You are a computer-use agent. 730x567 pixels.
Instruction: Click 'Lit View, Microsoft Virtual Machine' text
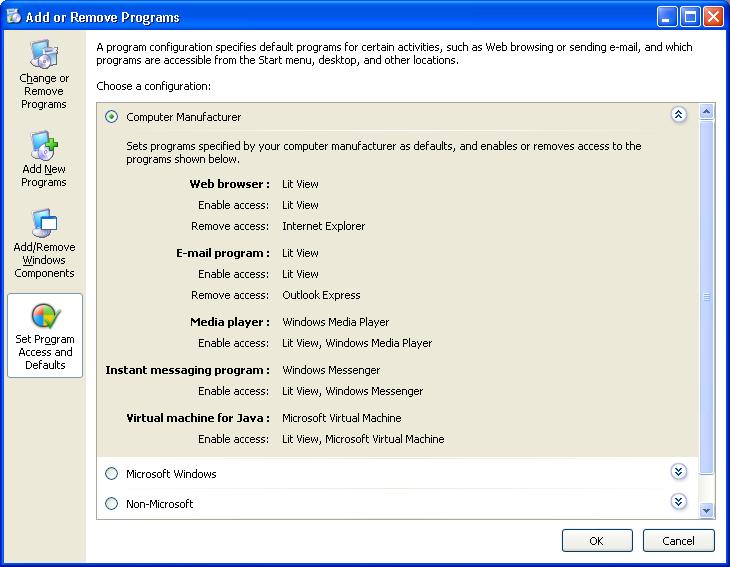pos(363,439)
